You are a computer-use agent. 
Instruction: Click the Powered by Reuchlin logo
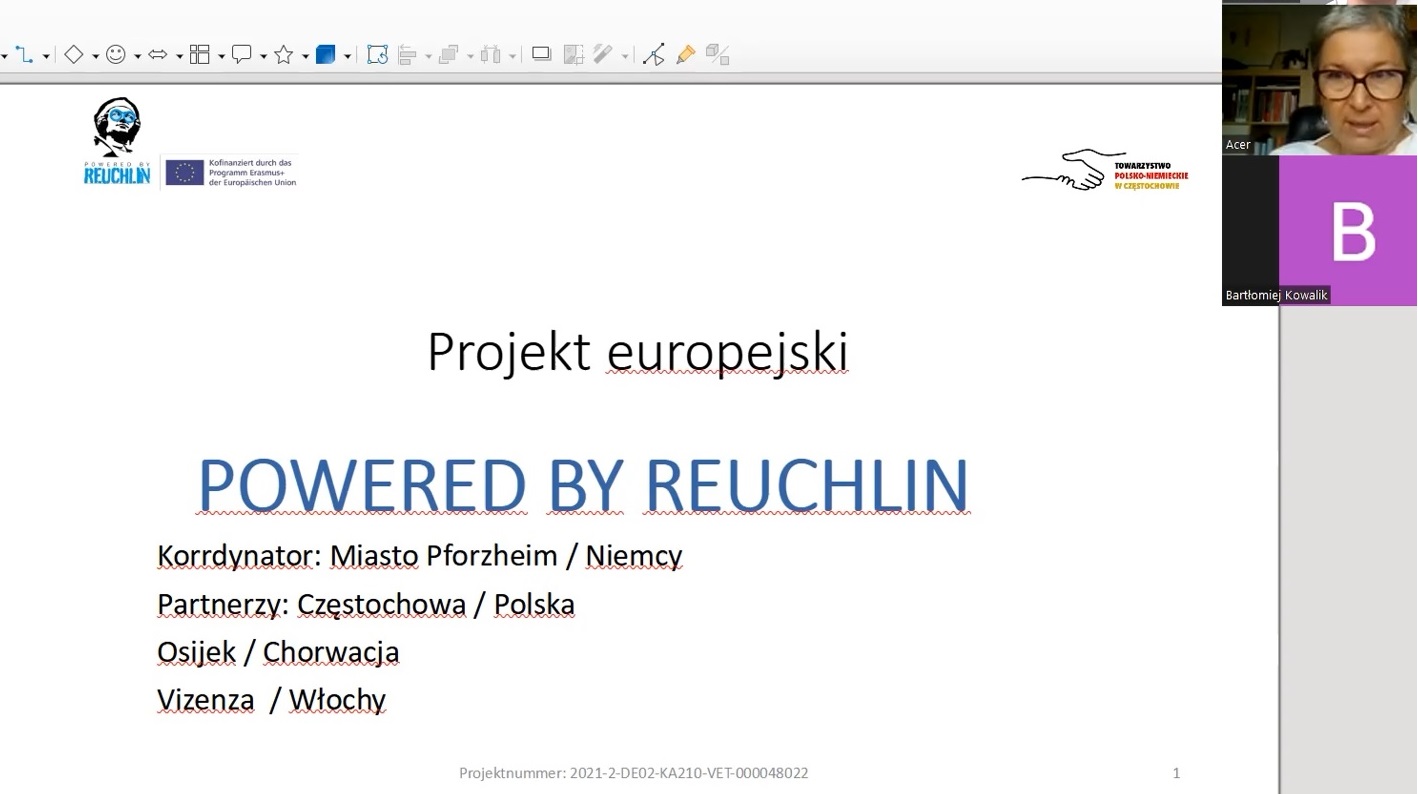click(117, 141)
